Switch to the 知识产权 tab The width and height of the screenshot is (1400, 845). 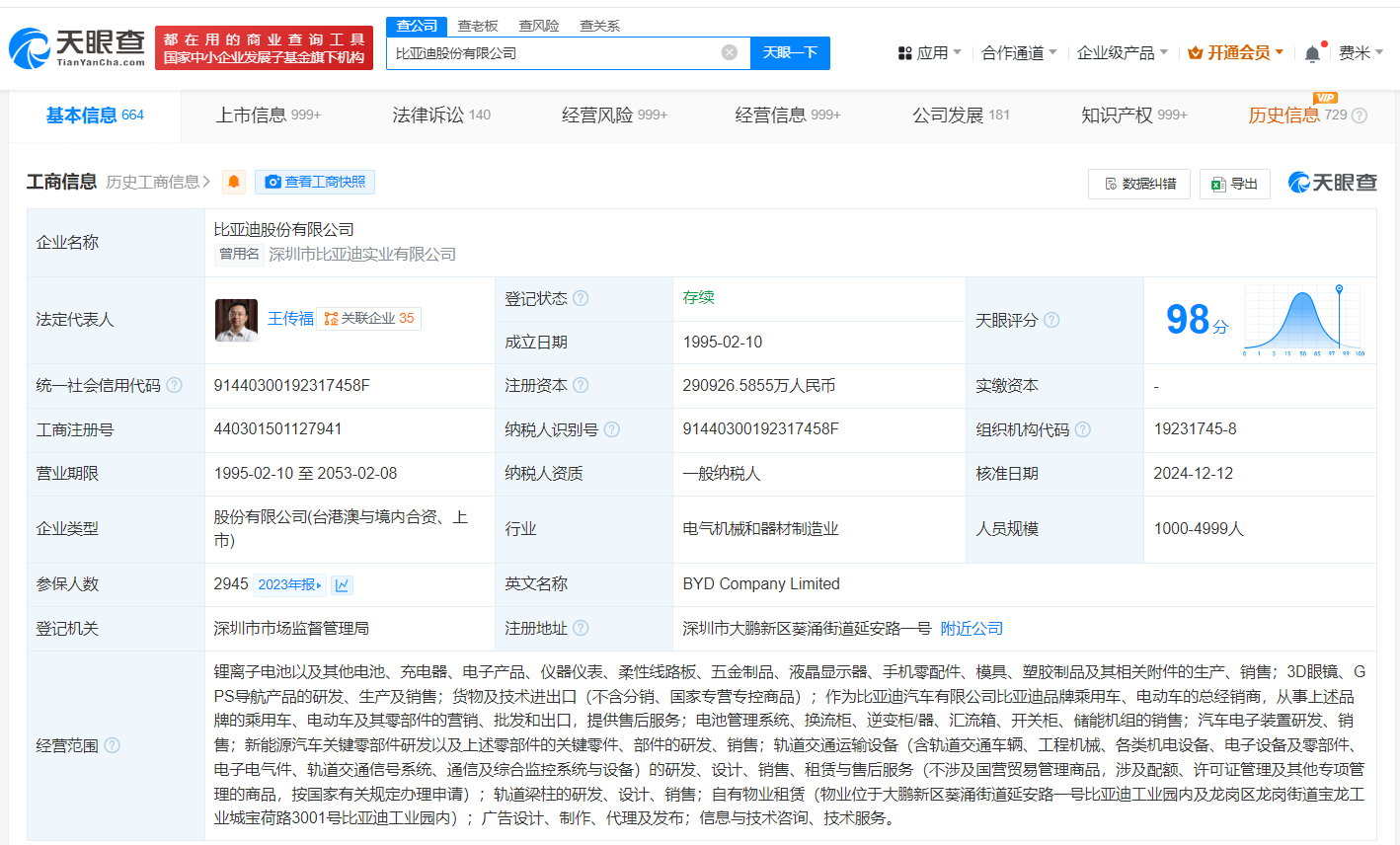coord(1133,115)
